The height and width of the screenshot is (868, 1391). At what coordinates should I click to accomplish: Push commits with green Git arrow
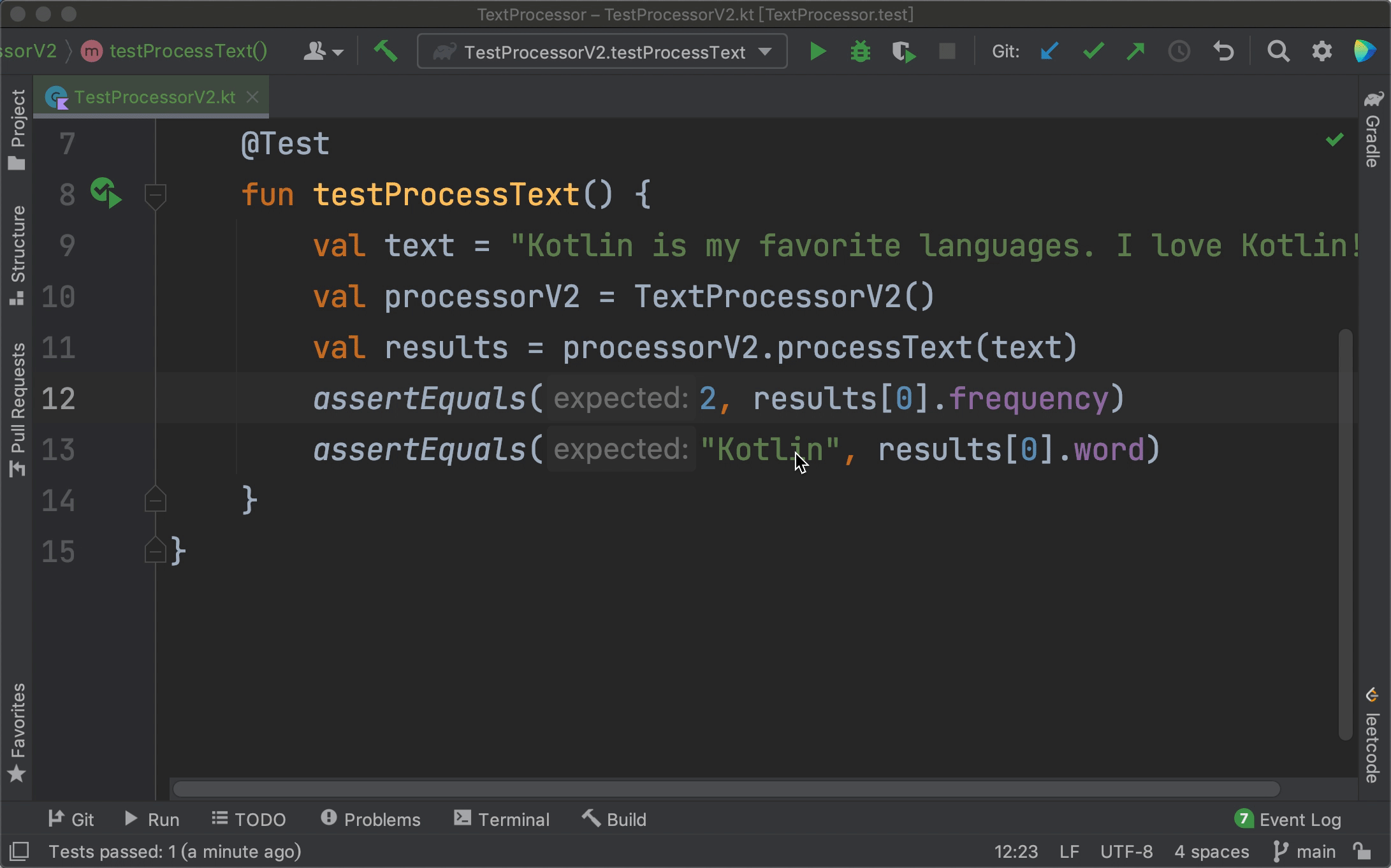point(1135,52)
